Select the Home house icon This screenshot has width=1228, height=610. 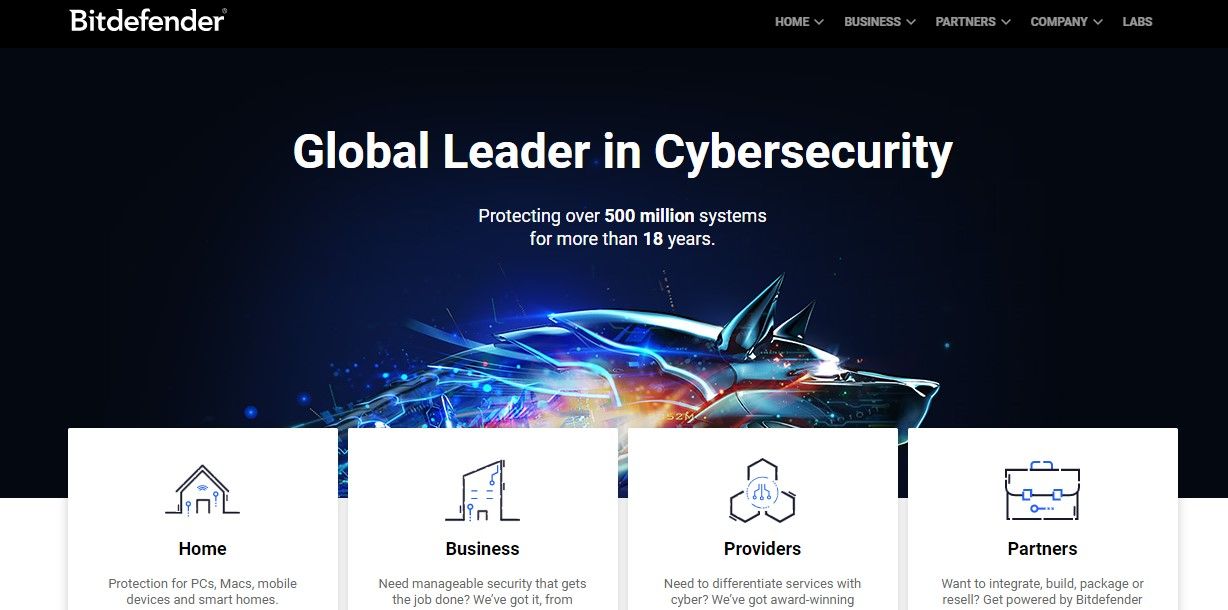tap(202, 489)
